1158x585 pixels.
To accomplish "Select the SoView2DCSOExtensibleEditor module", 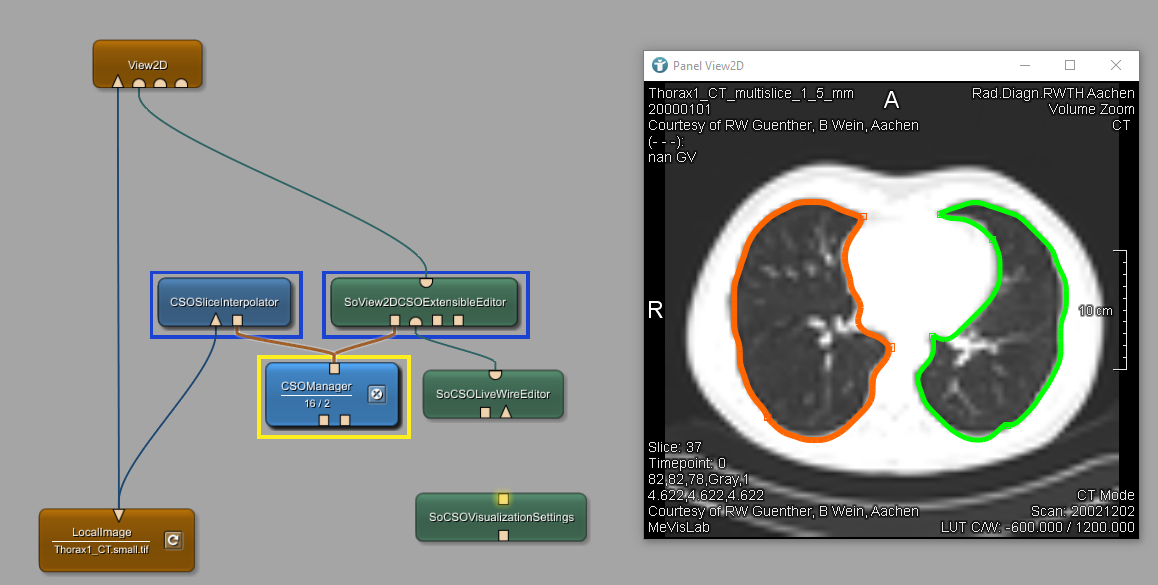I will click(x=424, y=301).
